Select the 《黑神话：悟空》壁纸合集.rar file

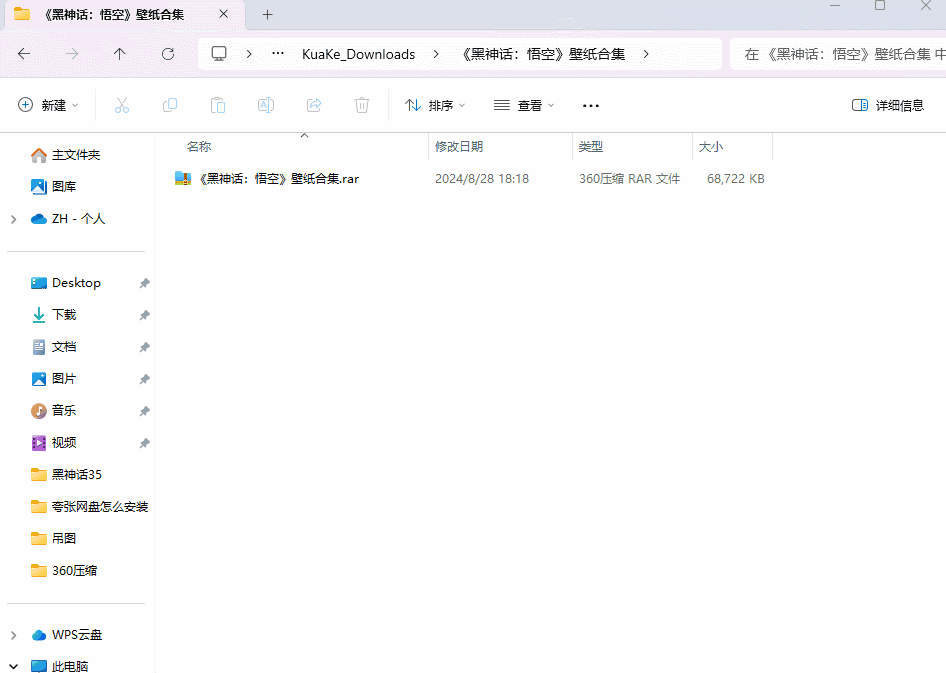tap(279, 179)
